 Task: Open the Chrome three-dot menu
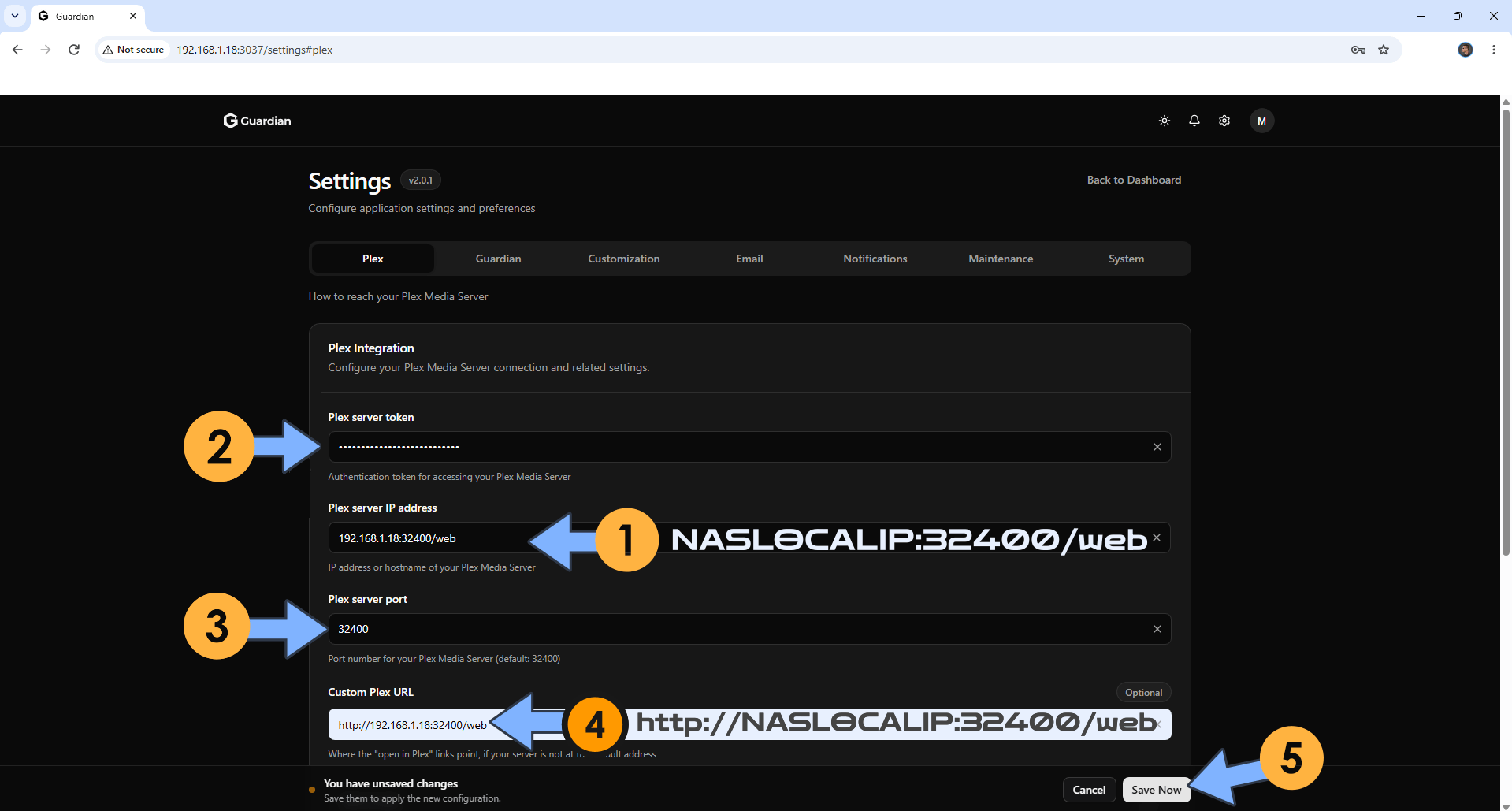[x=1494, y=50]
